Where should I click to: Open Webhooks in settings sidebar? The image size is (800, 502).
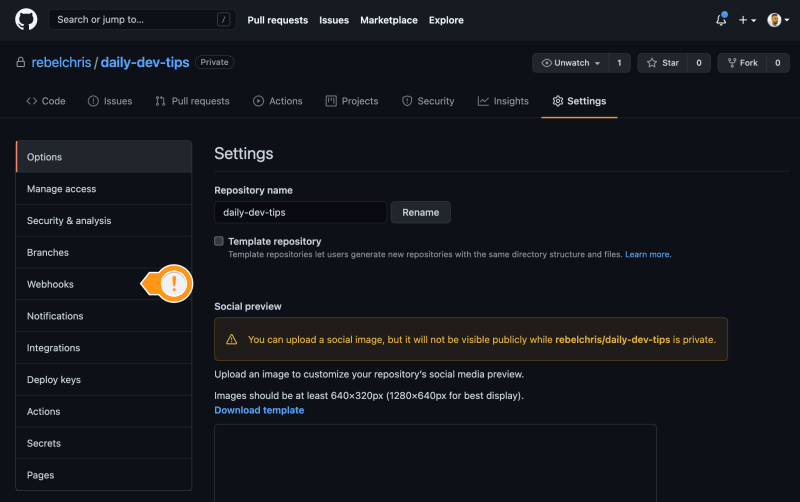click(104, 284)
